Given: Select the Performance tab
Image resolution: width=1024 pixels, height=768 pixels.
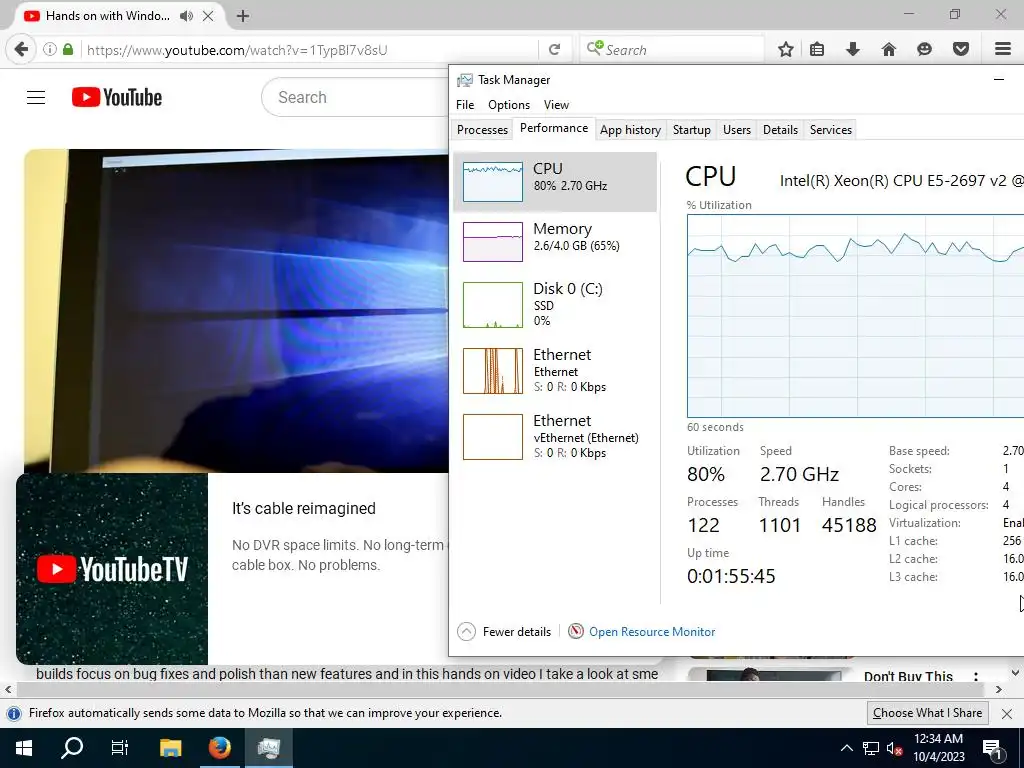Looking at the screenshot, I should tap(554, 128).
